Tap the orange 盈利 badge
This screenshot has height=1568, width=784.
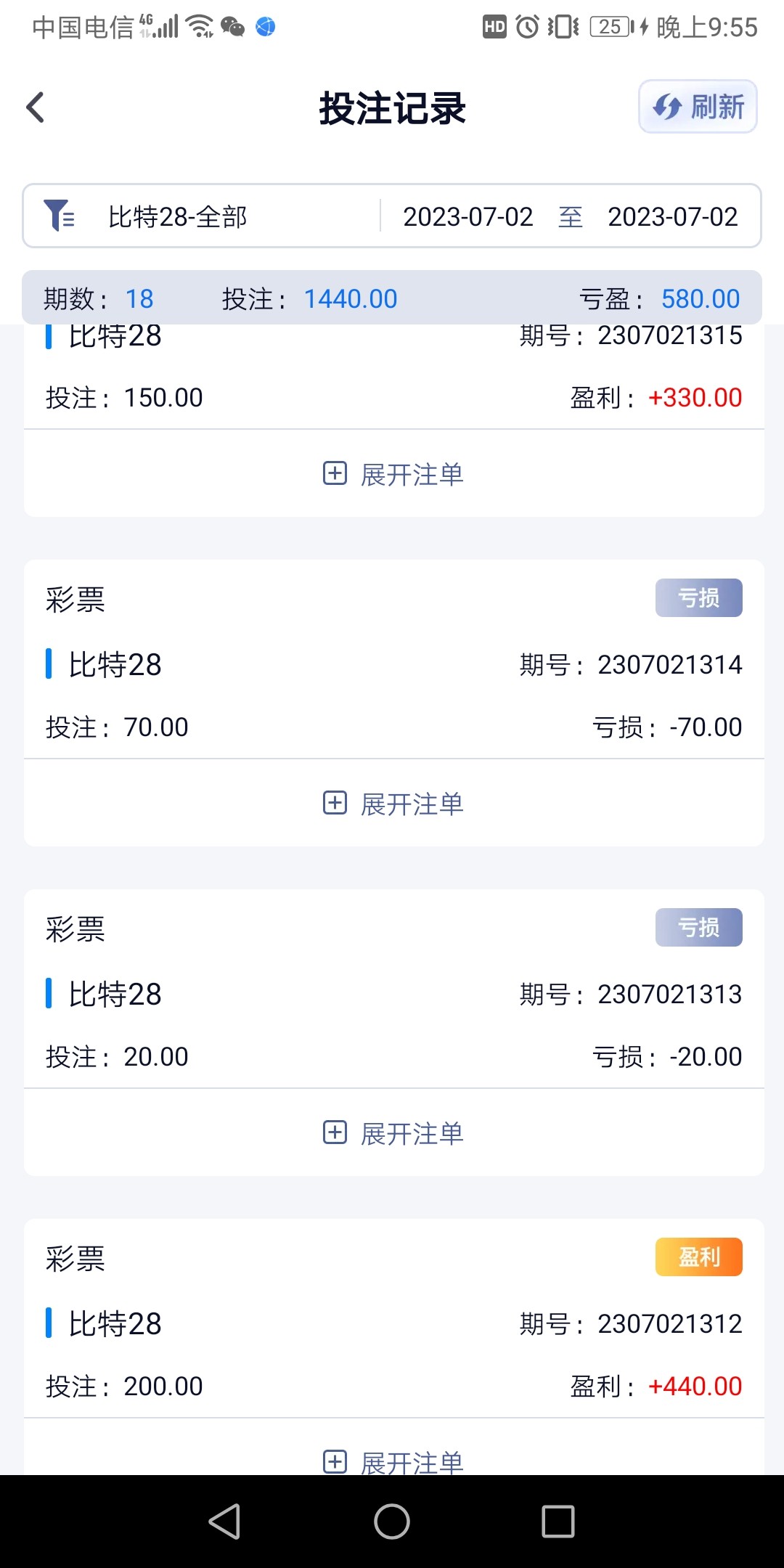pyautogui.click(x=698, y=1257)
